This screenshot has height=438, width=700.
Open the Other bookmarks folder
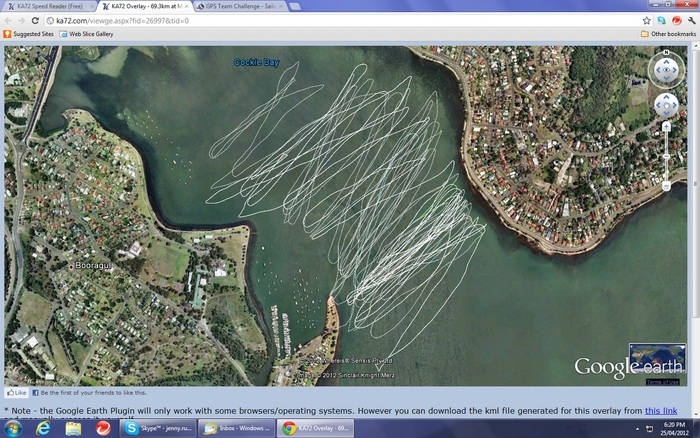coord(668,34)
